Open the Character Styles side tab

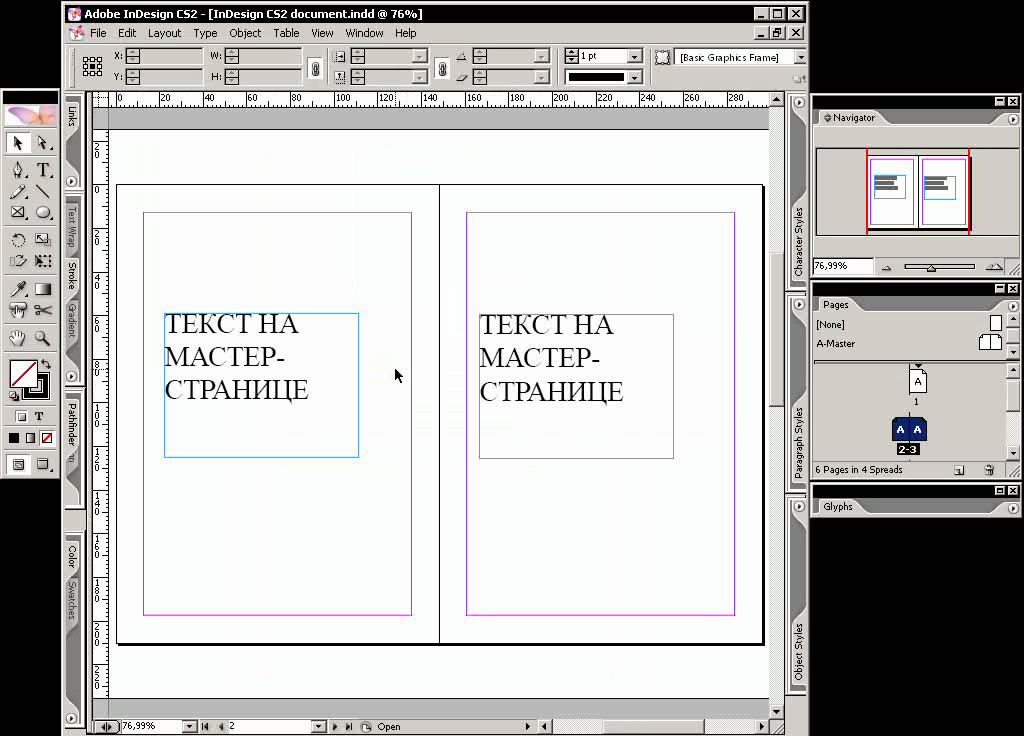pos(798,242)
